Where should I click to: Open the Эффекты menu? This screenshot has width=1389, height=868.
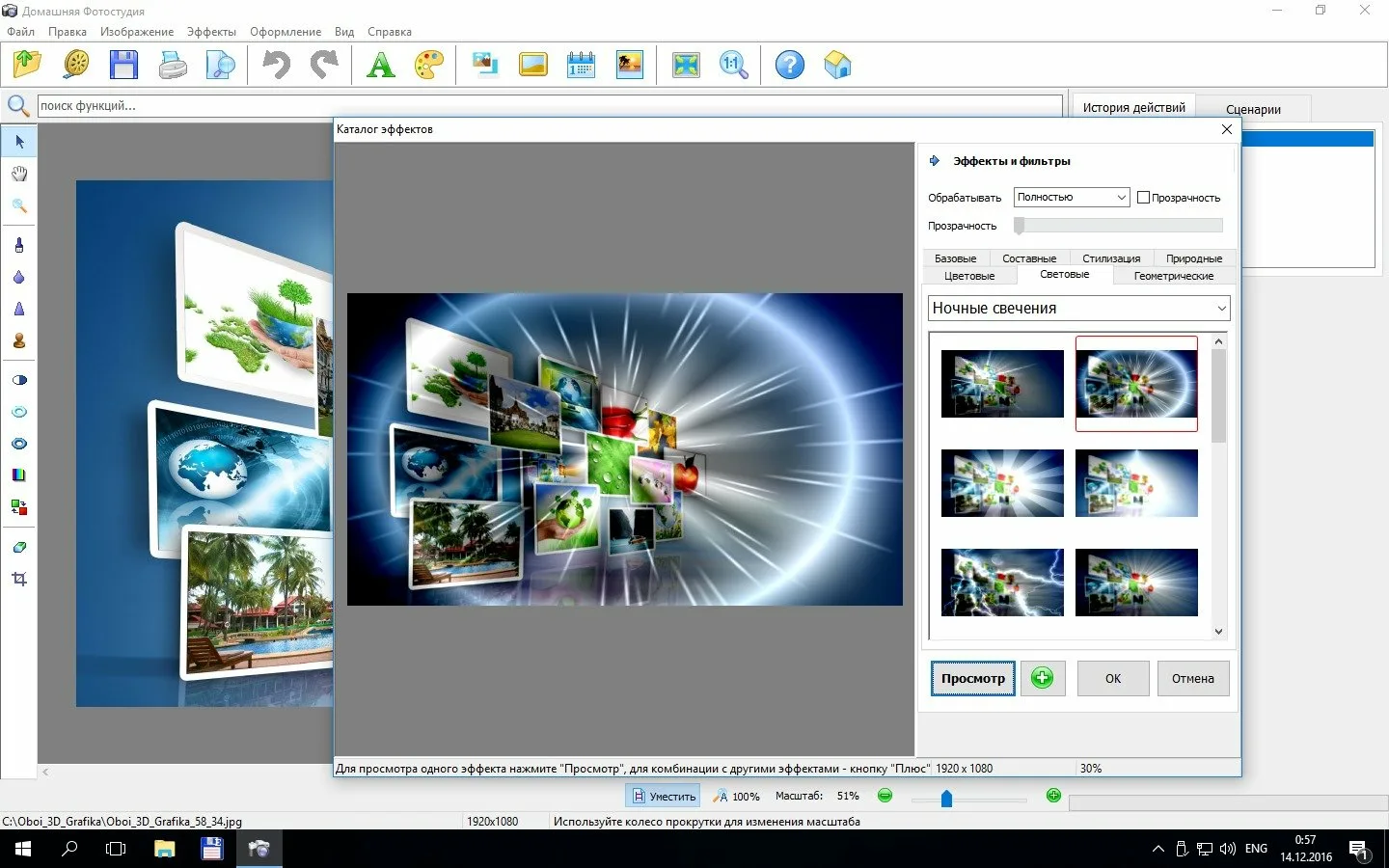(211, 32)
